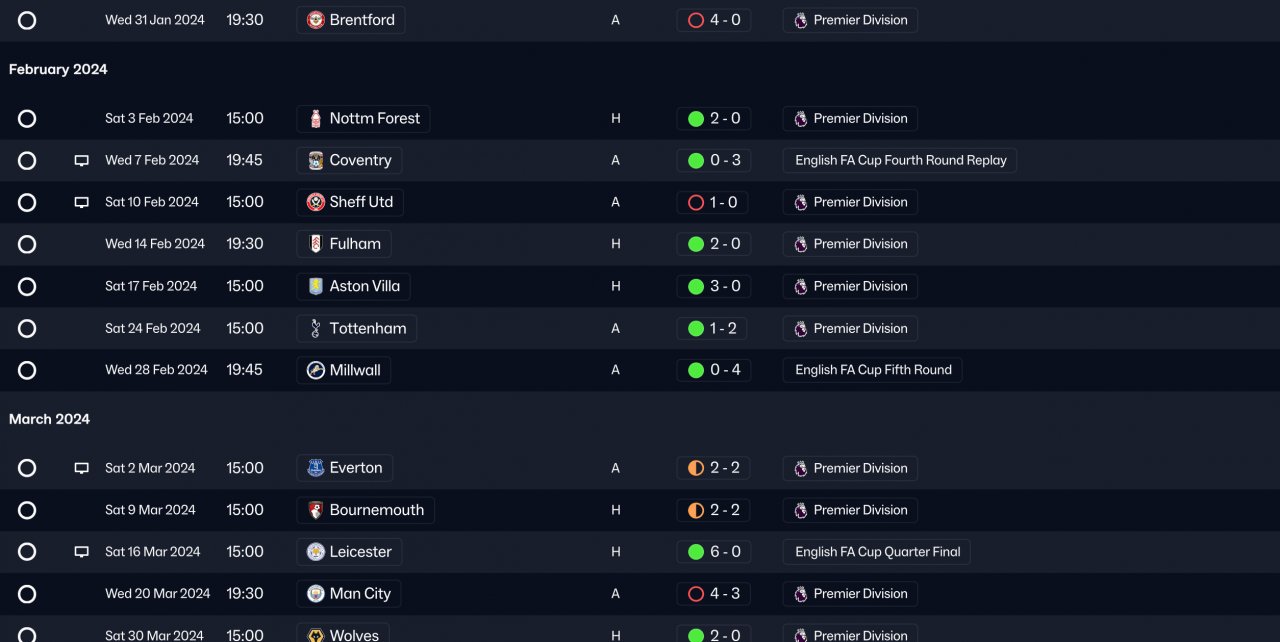1280x642 pixels.
Task: Click the Everton club badge icon
Action: 316,468
